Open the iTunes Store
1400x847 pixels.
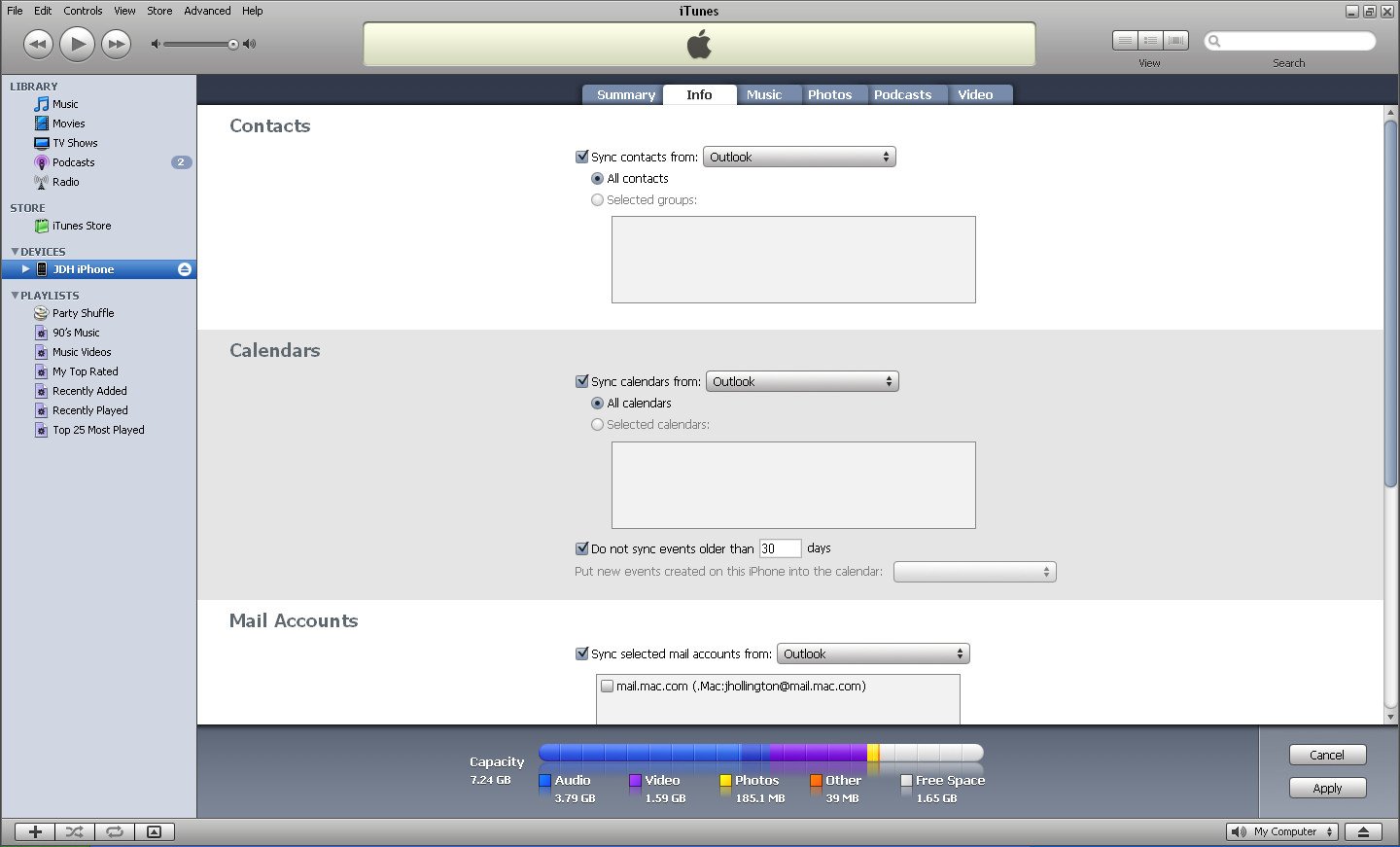[82, 226]
